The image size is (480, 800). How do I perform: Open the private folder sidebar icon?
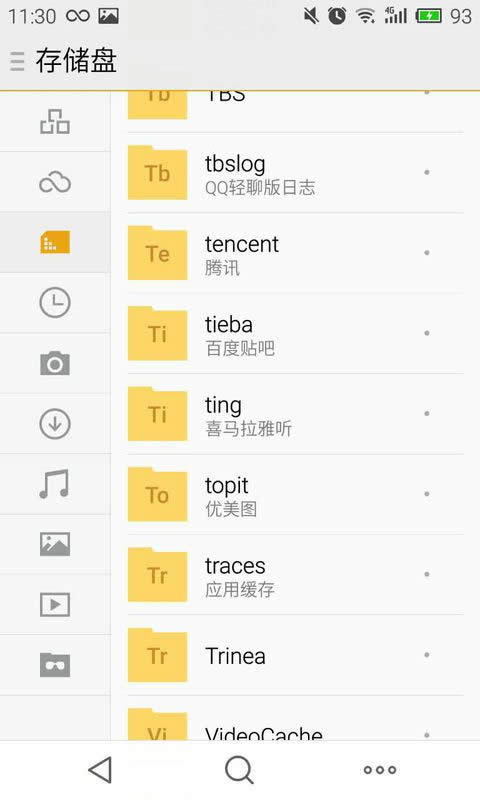point(55,665)
